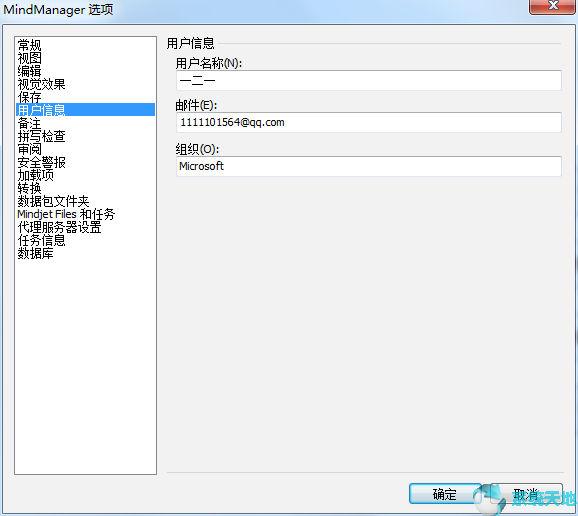Cancel the dialog with 取消 button

click(x=526, y=494)
